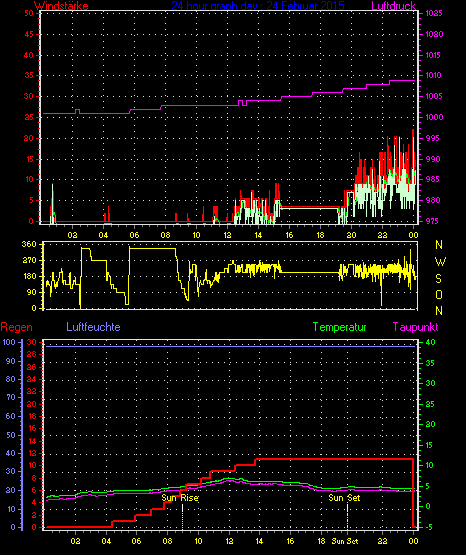The width and height of the screenshot is (466, 555).
Task: Click the 40 temperature axis value
Action: [x=430, y=342]
